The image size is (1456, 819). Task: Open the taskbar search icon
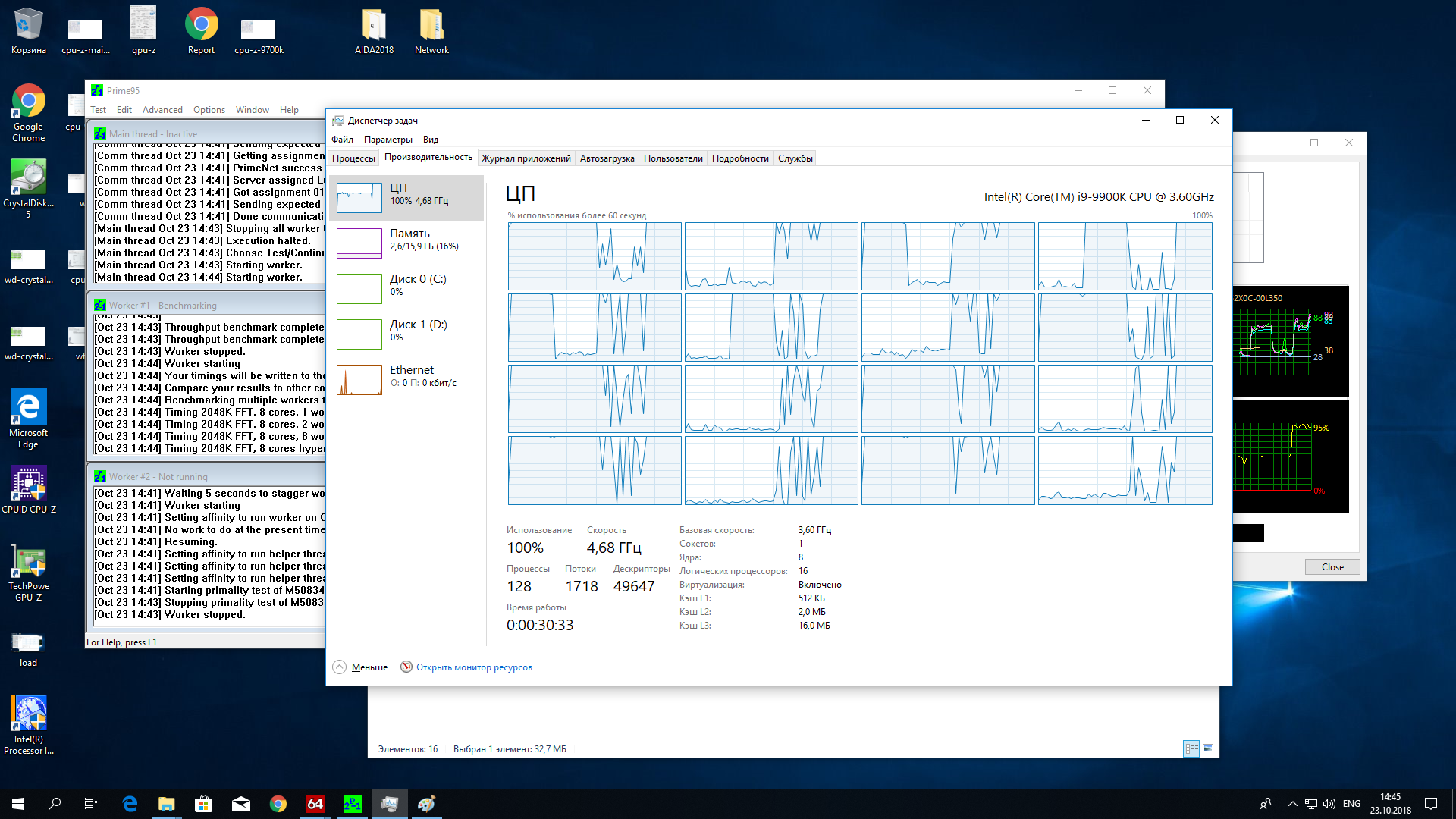coord(55,804)
